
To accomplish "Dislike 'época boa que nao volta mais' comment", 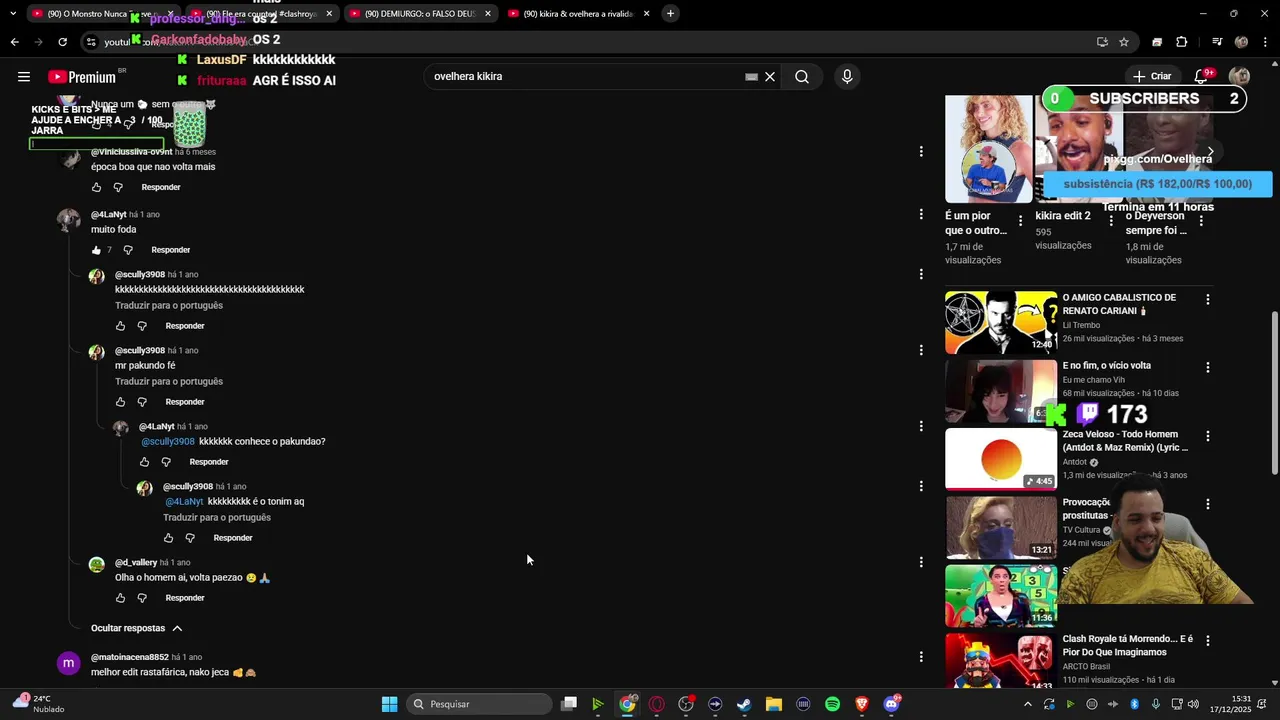I will click(x=118, y=187).
